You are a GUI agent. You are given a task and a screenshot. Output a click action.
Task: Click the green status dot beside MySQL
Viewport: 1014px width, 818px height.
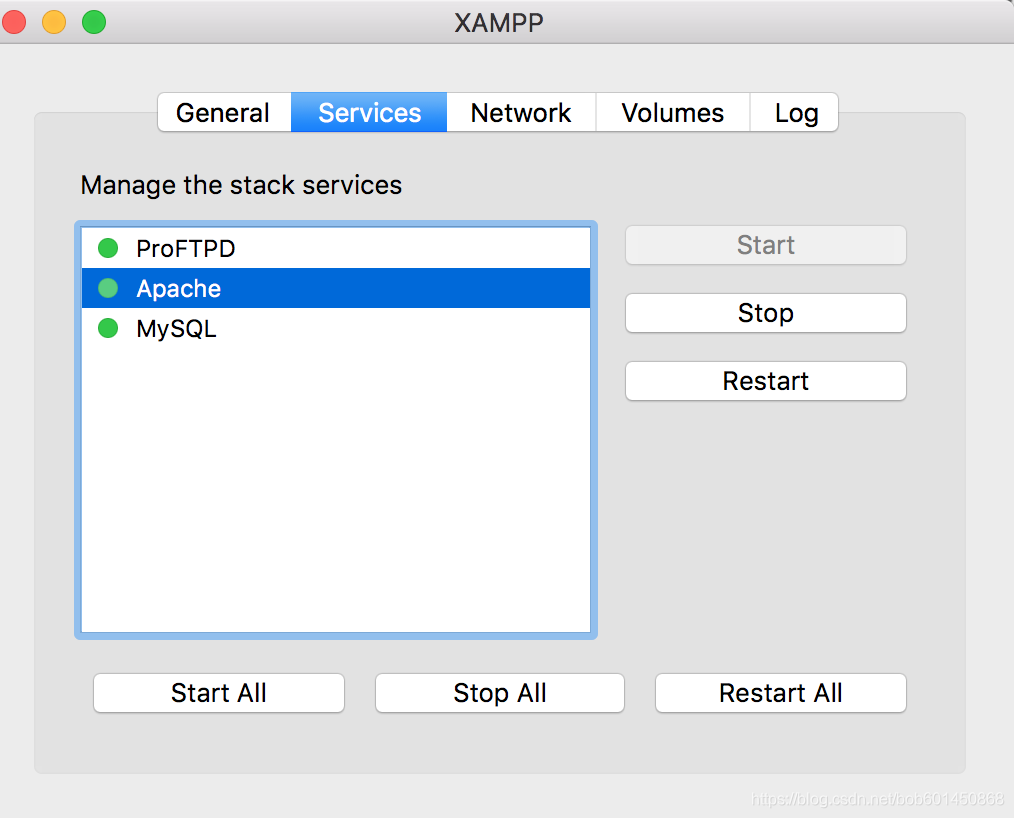[108, 328]
